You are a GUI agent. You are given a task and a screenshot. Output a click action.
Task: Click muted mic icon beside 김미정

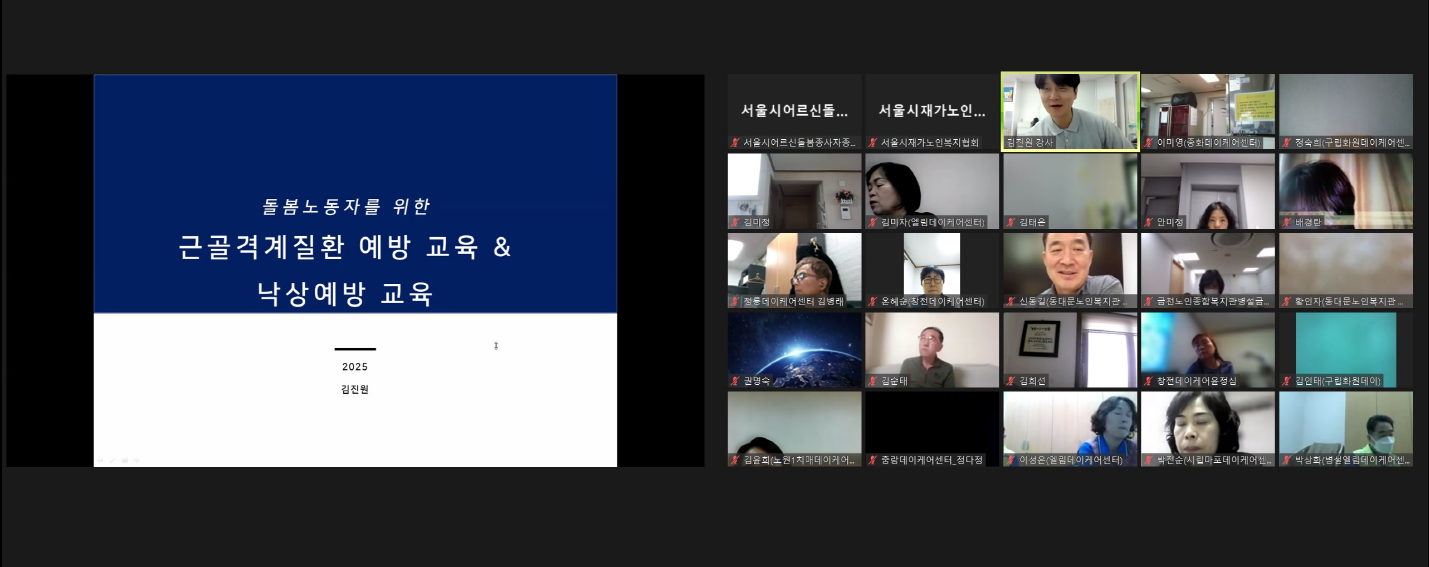735,222
